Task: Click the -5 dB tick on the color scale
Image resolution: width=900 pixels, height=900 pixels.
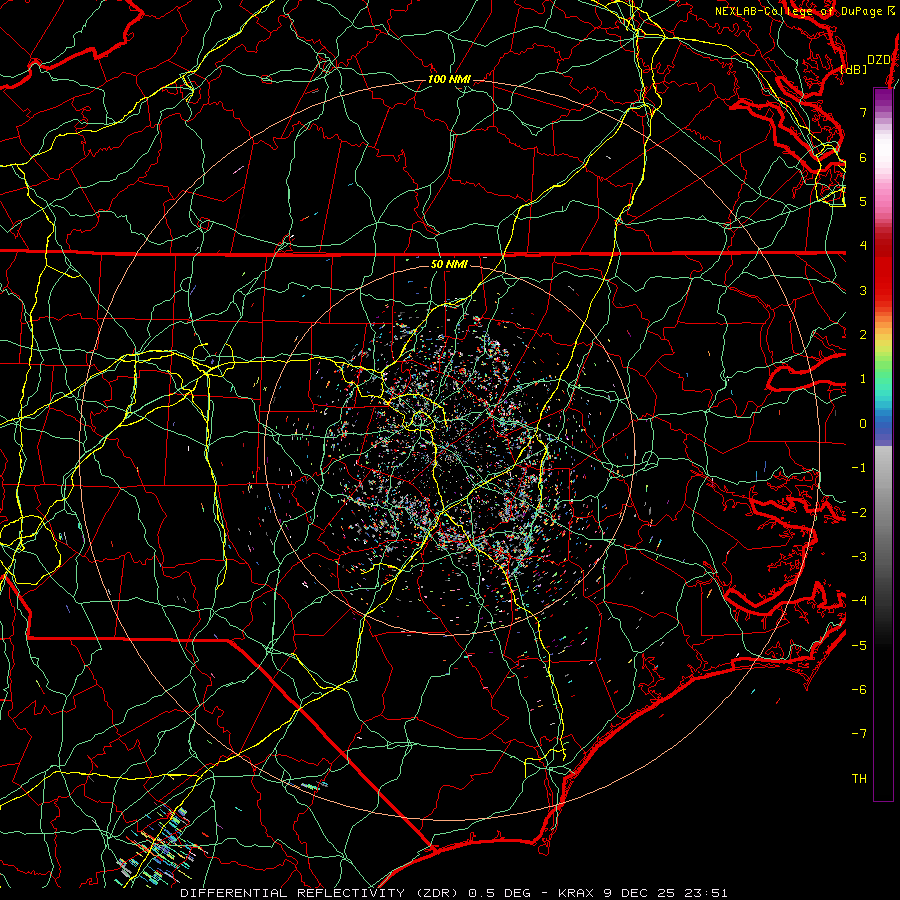Action: point(859,646)
